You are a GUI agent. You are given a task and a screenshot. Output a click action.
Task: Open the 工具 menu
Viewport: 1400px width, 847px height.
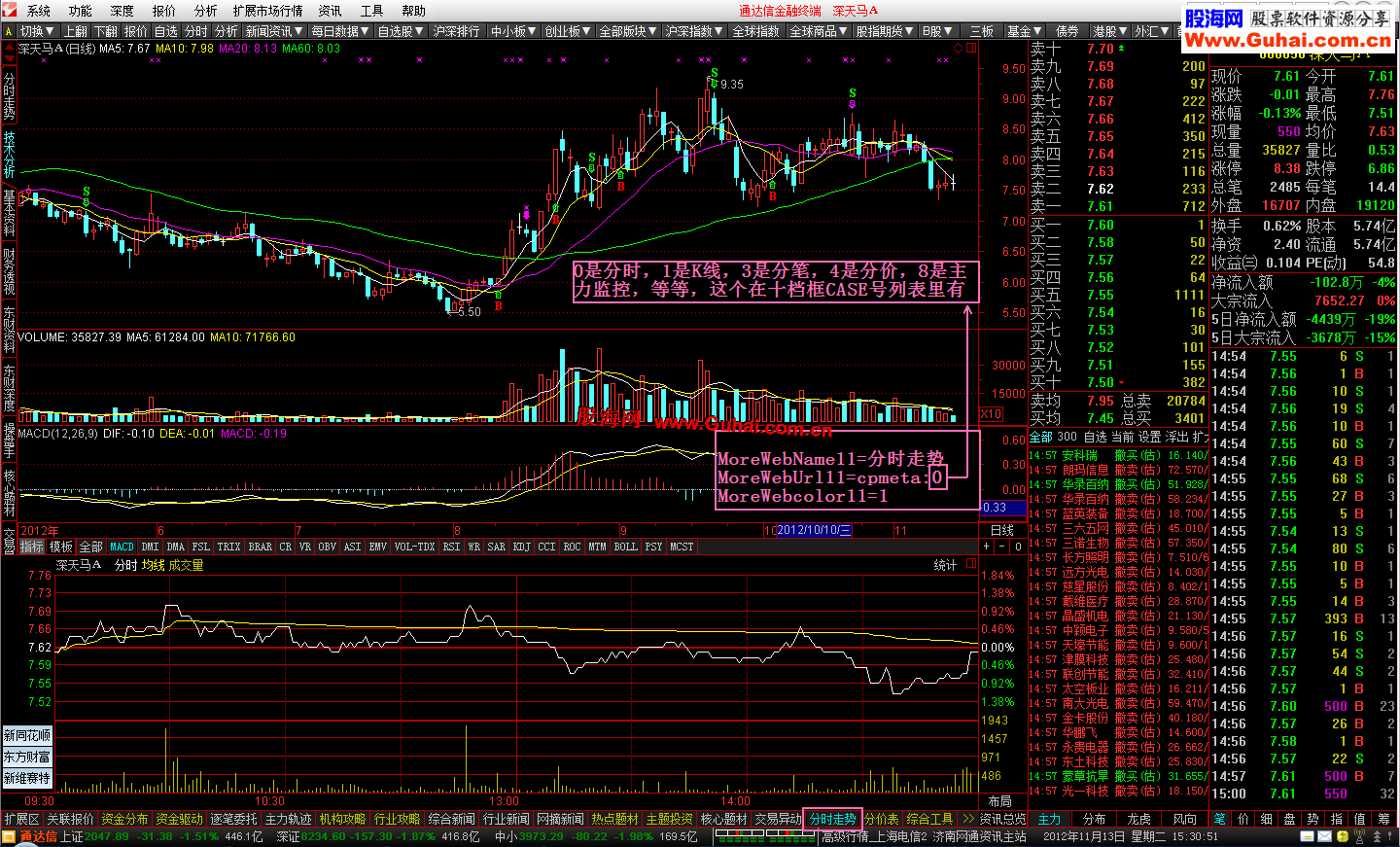point(371,11)
